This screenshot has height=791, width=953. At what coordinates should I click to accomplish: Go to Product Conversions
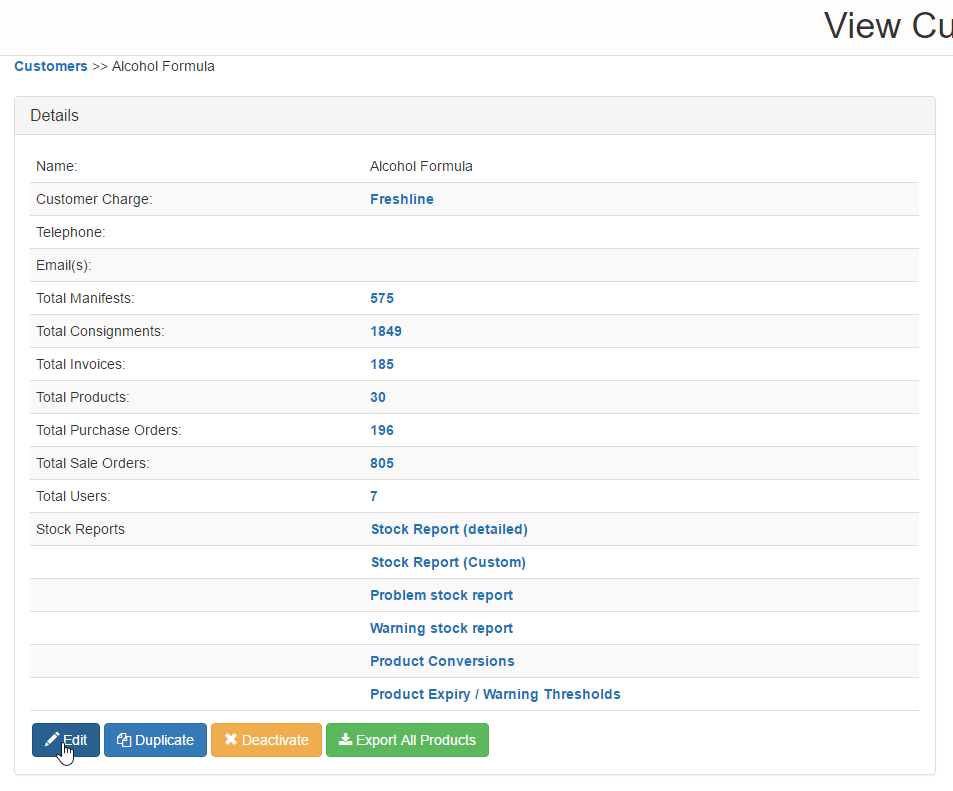(x=442, y=661)
